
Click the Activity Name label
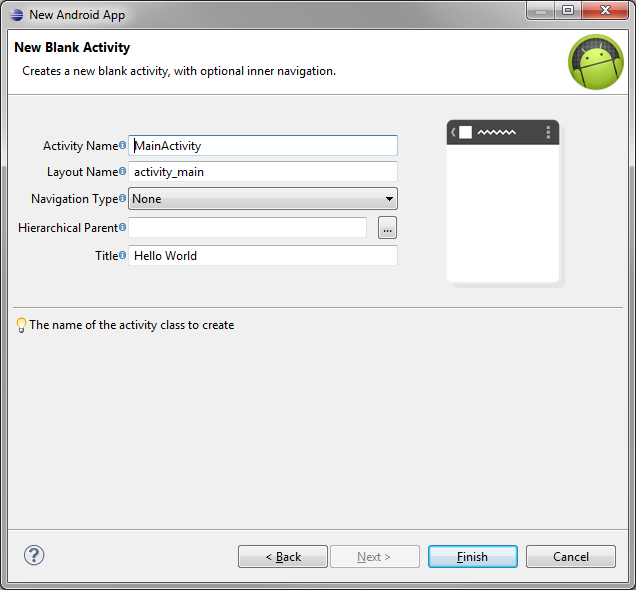80,146
